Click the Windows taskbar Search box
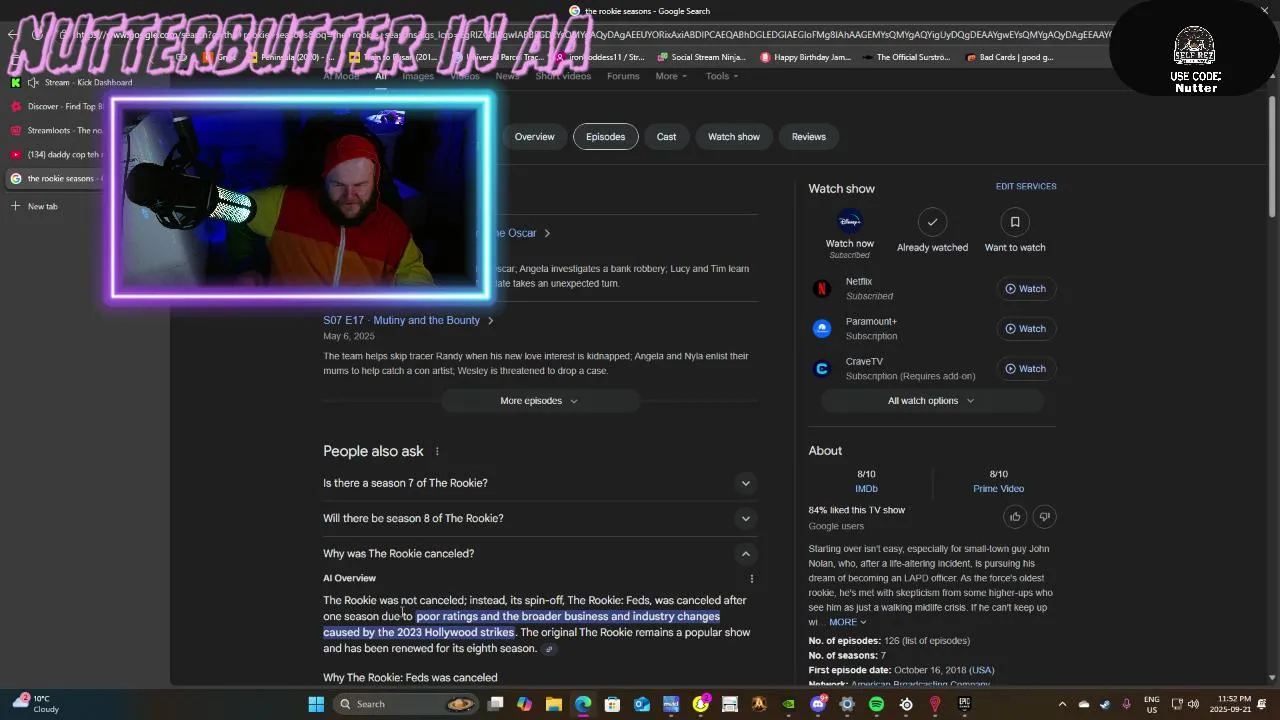Screen dimensions: 1280x720 tap(405, 704)
